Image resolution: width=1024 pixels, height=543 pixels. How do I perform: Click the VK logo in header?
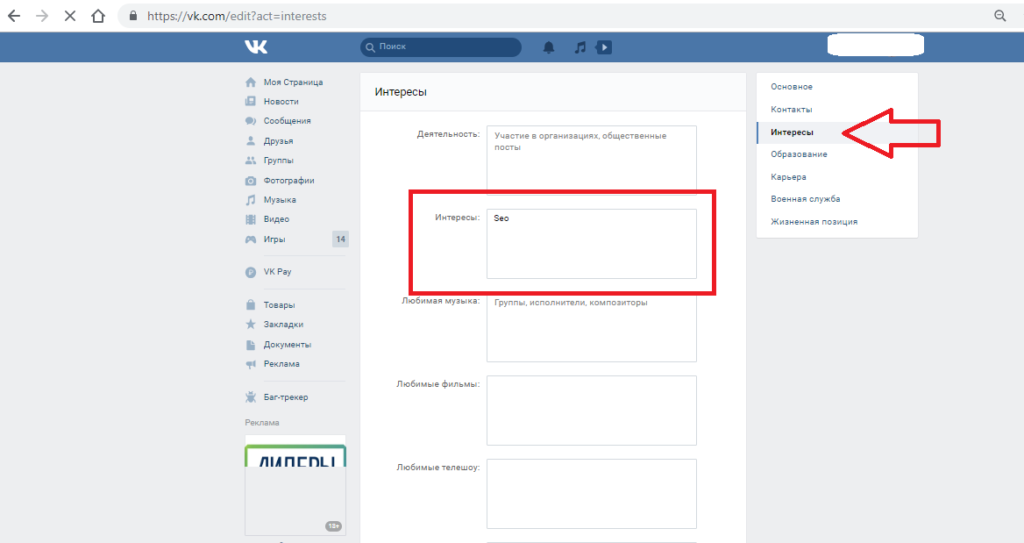(x=256, y=47)
